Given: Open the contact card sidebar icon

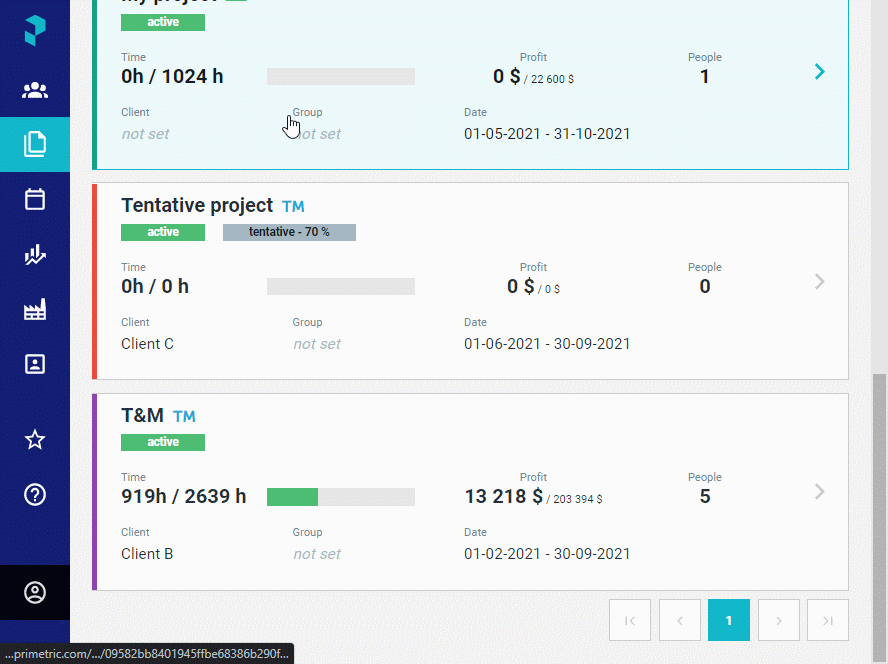Looking at the screenshot, I should click(x=35, y=364).
